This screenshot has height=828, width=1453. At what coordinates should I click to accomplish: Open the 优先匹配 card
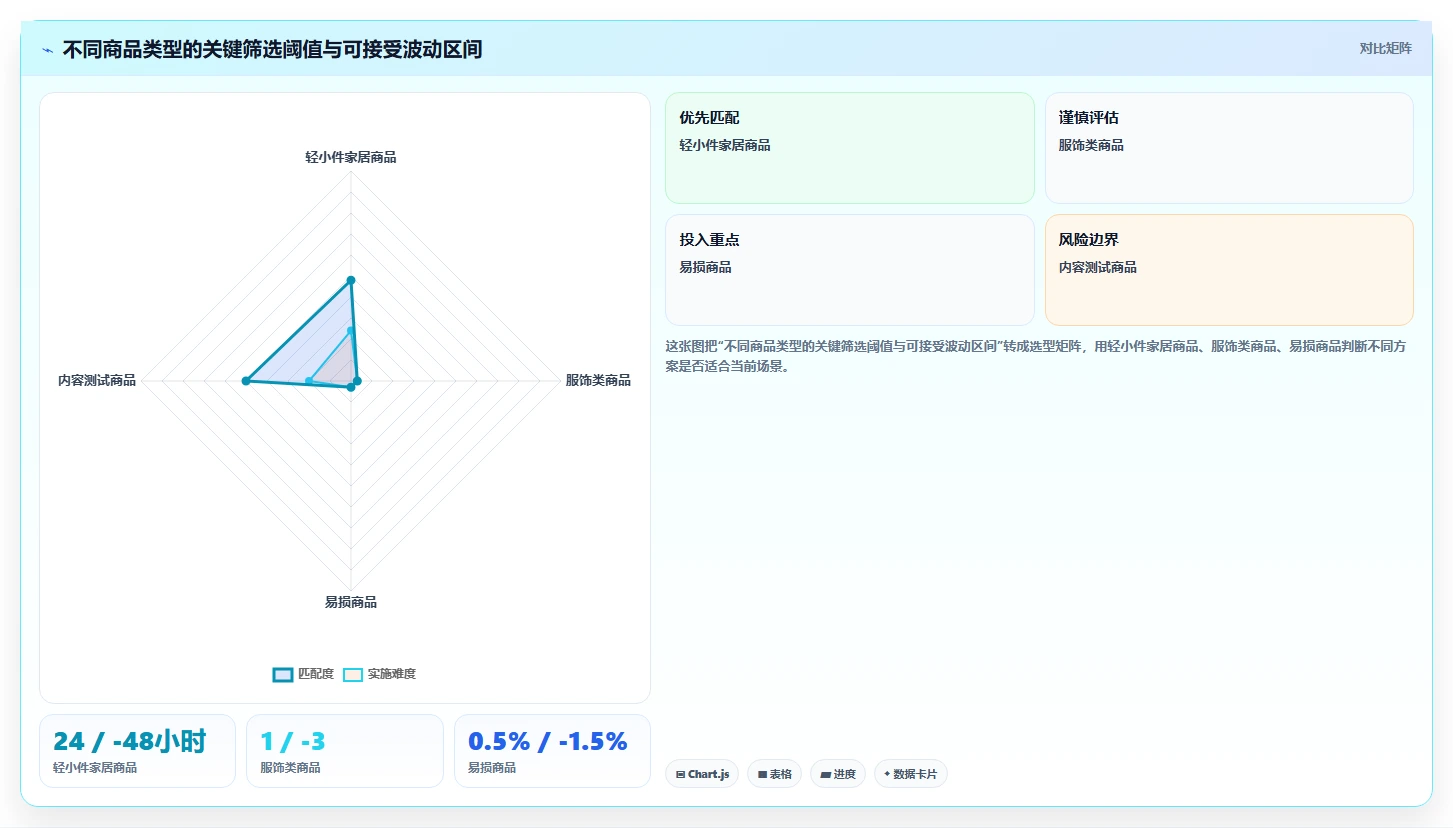(x=850, y=148)
